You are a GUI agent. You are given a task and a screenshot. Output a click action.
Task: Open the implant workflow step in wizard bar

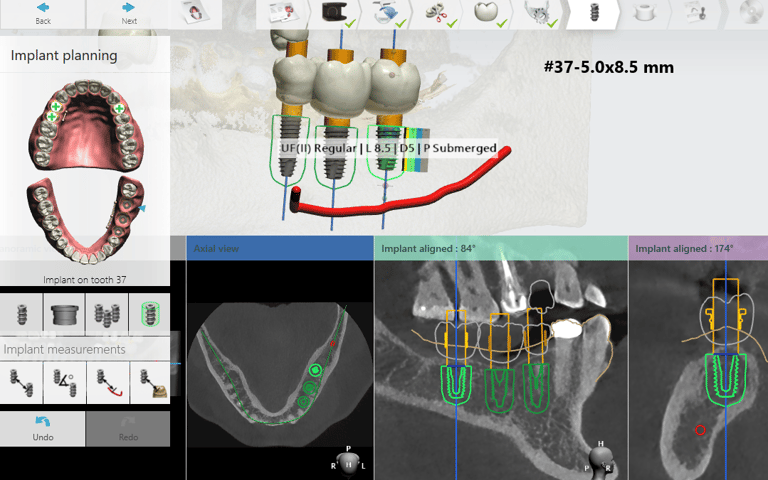click(593, 13)
